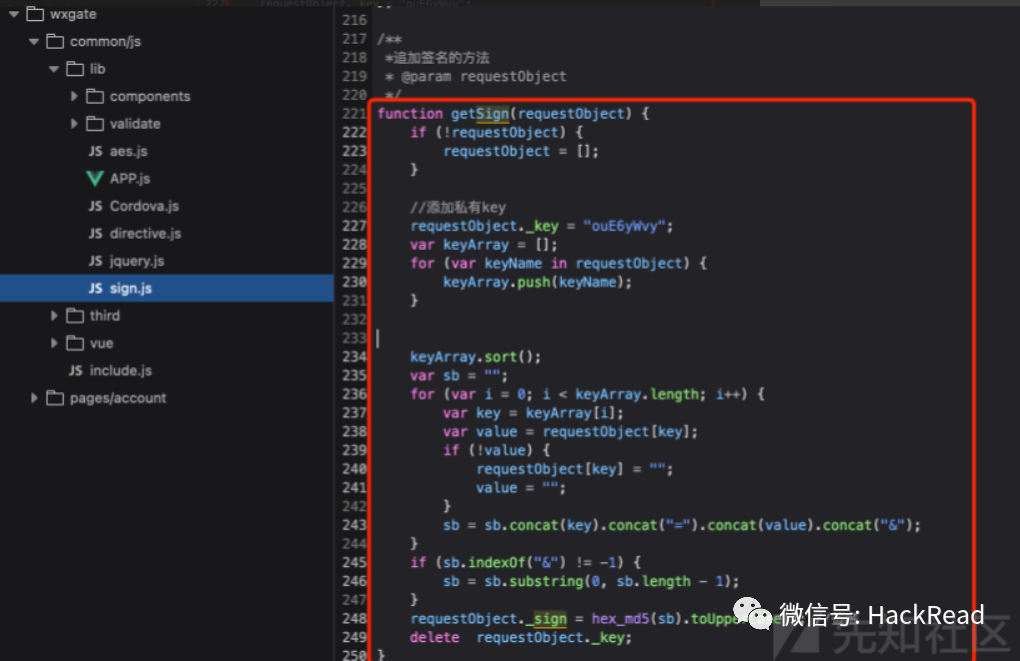Open the Cordova.js file
Screen dimensions: 1020x661
click(x=144, y=206)
